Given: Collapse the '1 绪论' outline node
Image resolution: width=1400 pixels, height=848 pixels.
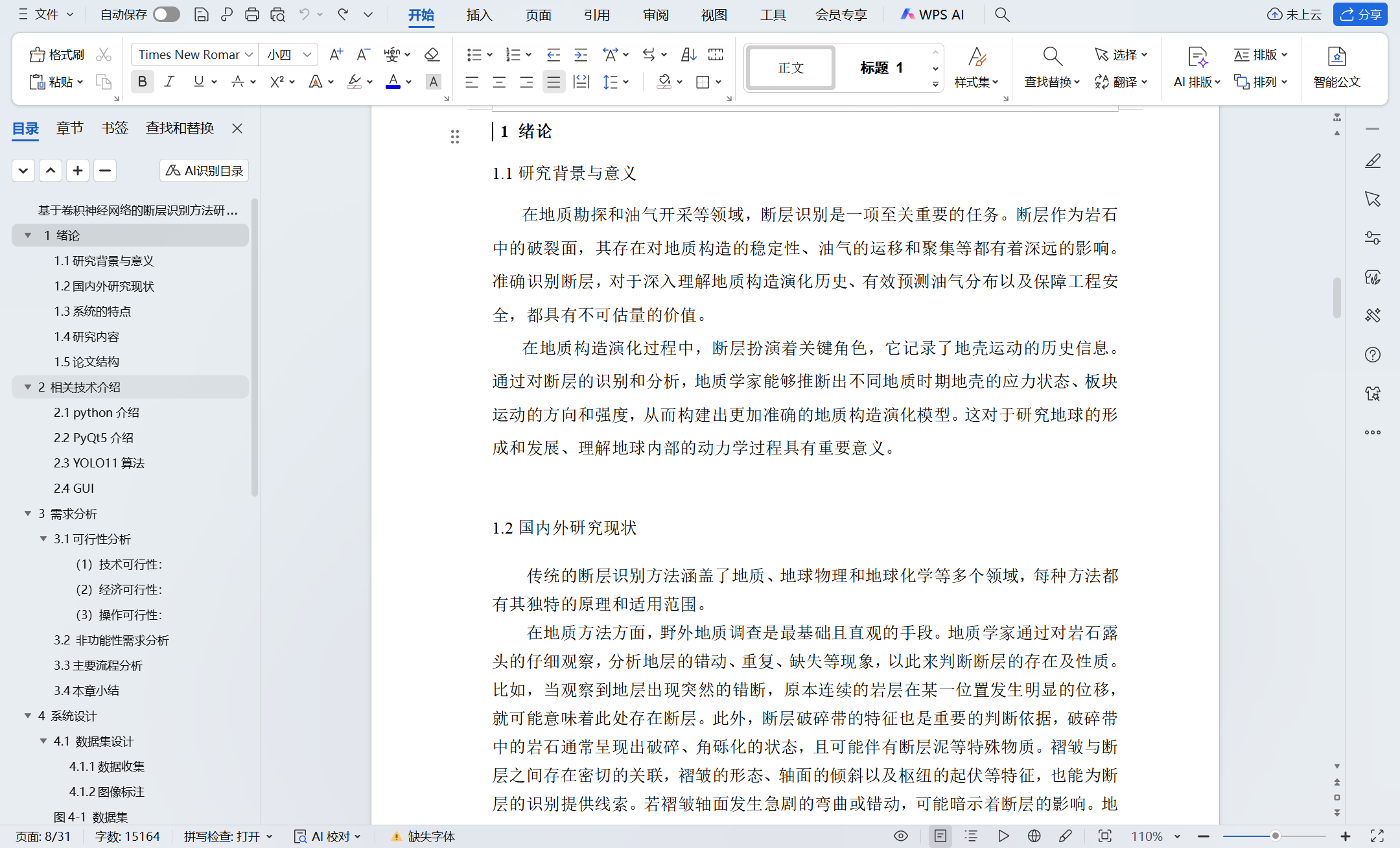Looking at the screenshot, I should [28, 235].
